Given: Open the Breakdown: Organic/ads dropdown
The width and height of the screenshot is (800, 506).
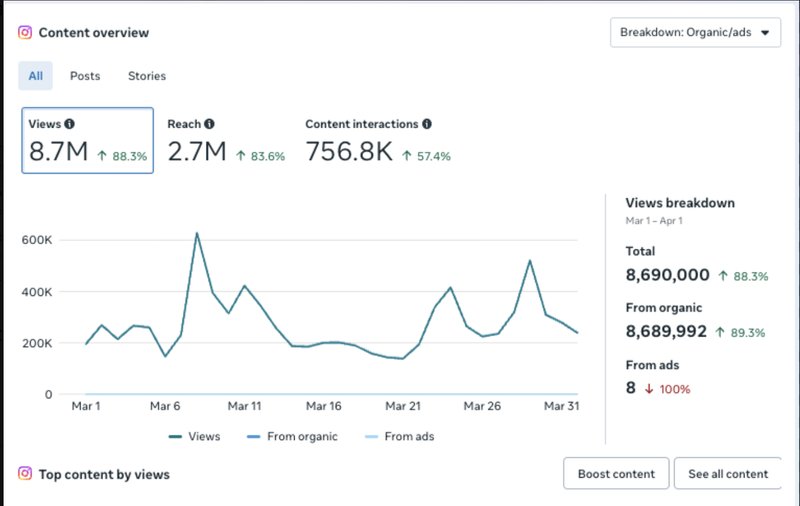Looking at the screenshot, I should (x=695, y=33).
